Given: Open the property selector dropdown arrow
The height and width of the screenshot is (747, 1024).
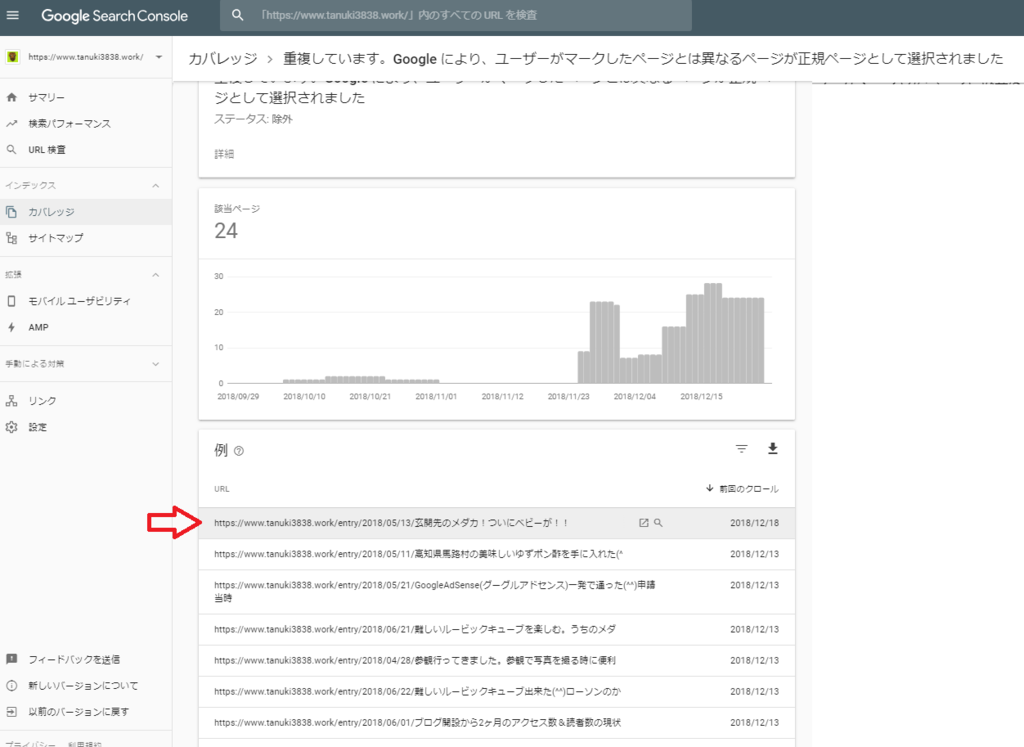Looking at the screenshot, I should point(159,57).
